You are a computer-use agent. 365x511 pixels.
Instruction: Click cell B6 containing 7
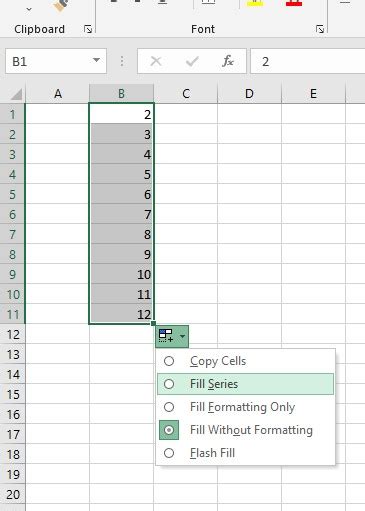click(x=122, y=214)
